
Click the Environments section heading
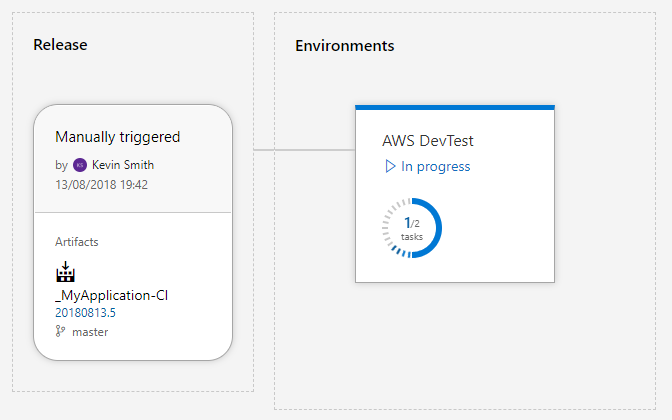344,46
